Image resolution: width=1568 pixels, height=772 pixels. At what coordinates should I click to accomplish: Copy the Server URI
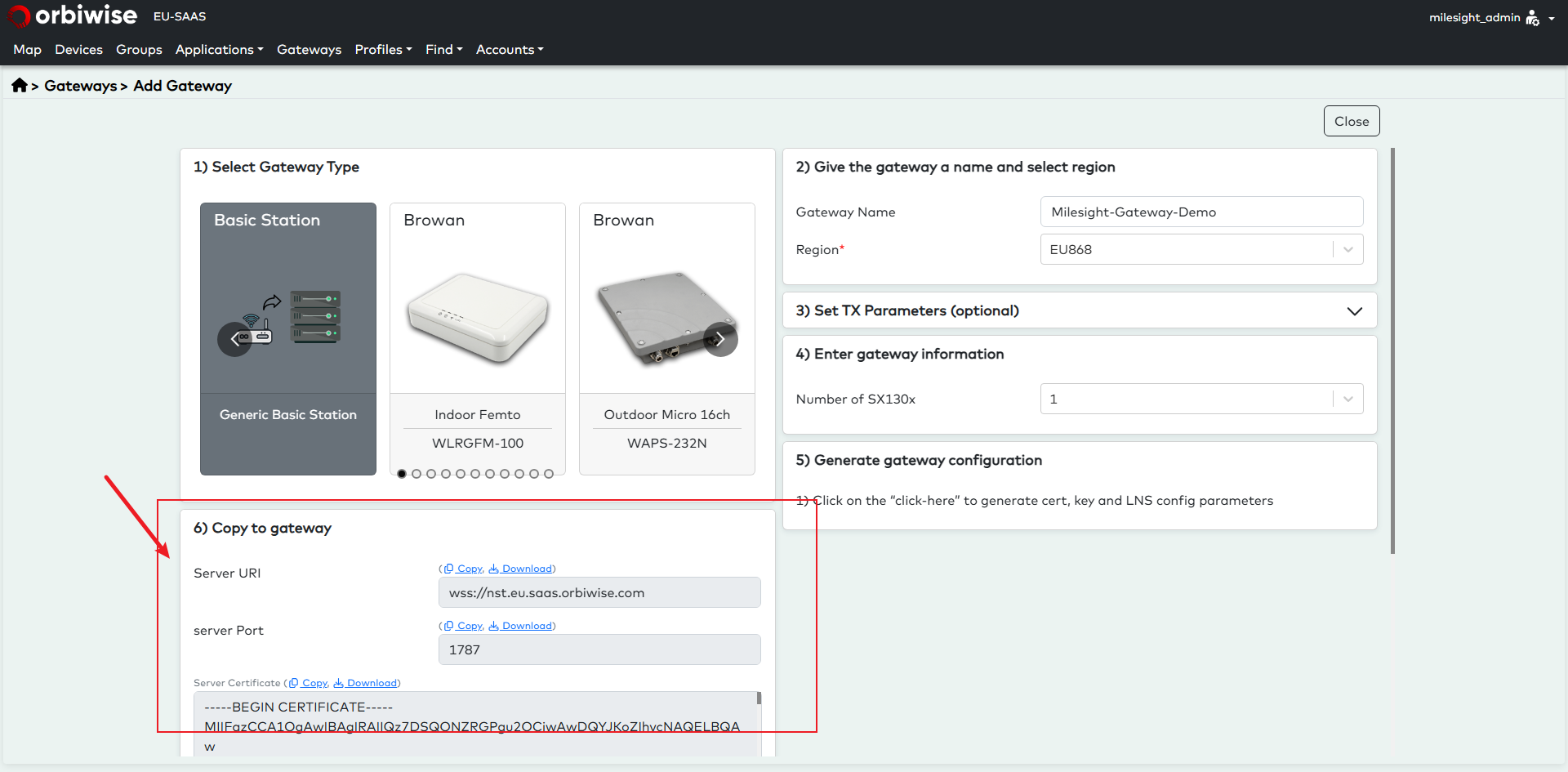point(464,569)
